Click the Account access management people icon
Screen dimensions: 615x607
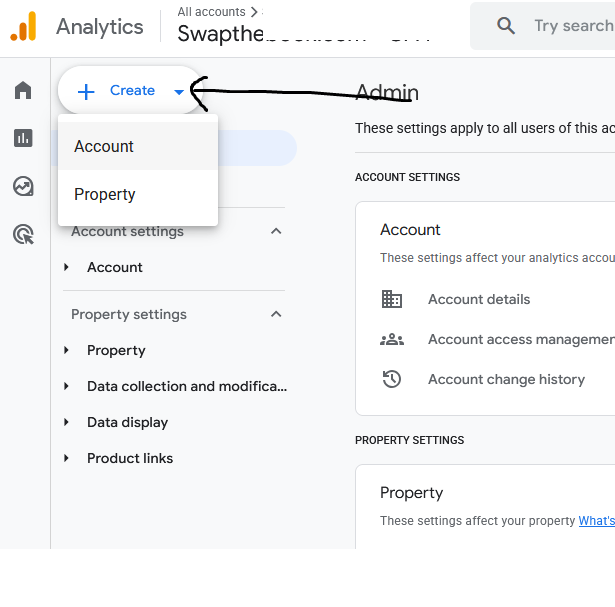pyautogui.click(x=391, y=339)
